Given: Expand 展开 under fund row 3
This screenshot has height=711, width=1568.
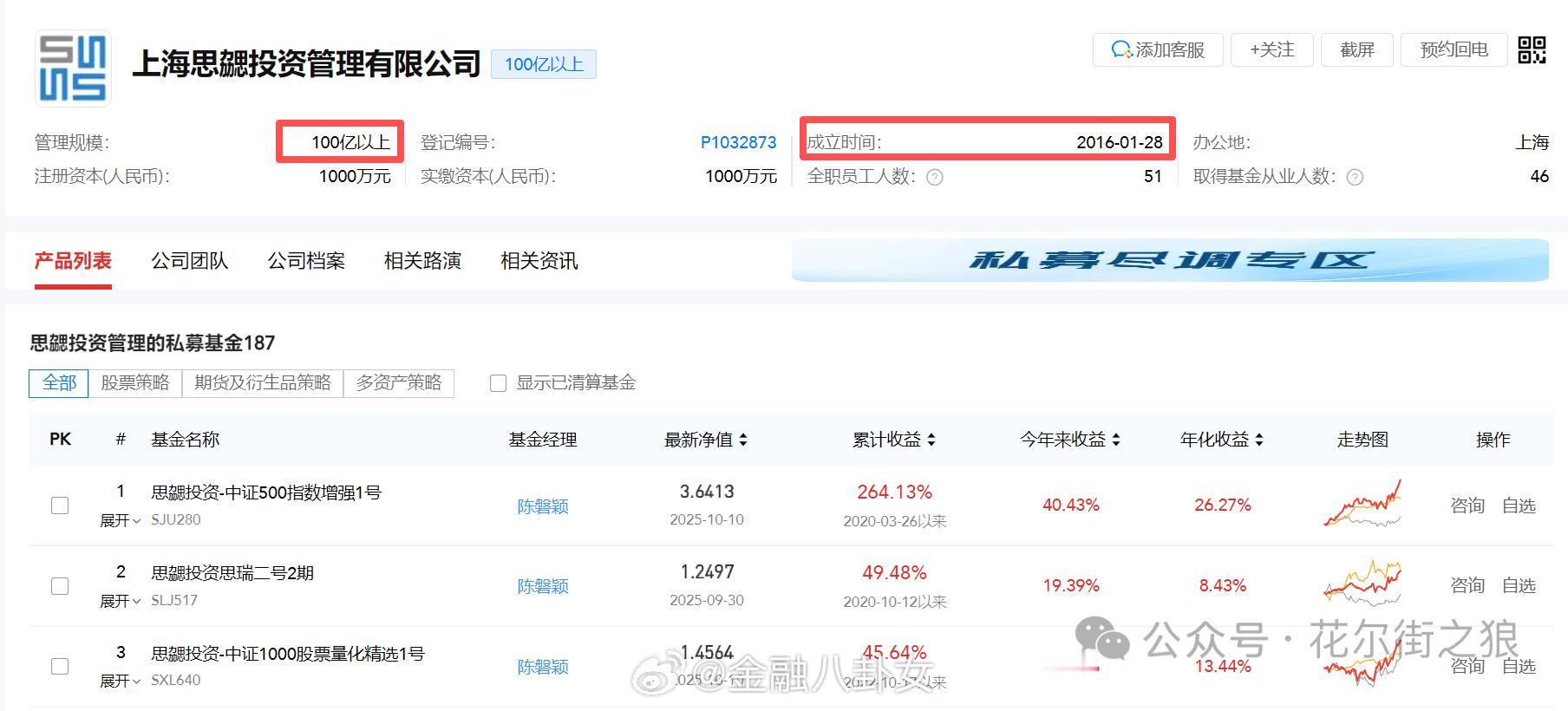Looking at the screenshot, I should click(x=121, y=681).
